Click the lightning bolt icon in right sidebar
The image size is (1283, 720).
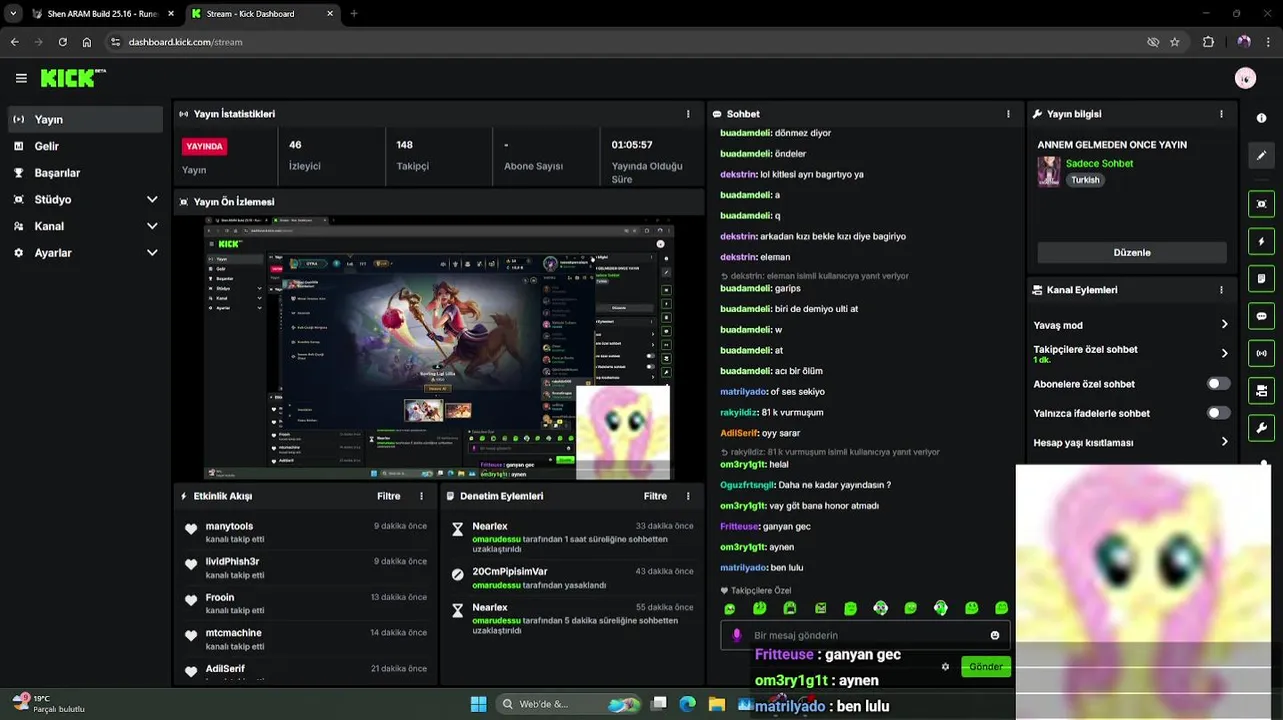coord(1261,241)
